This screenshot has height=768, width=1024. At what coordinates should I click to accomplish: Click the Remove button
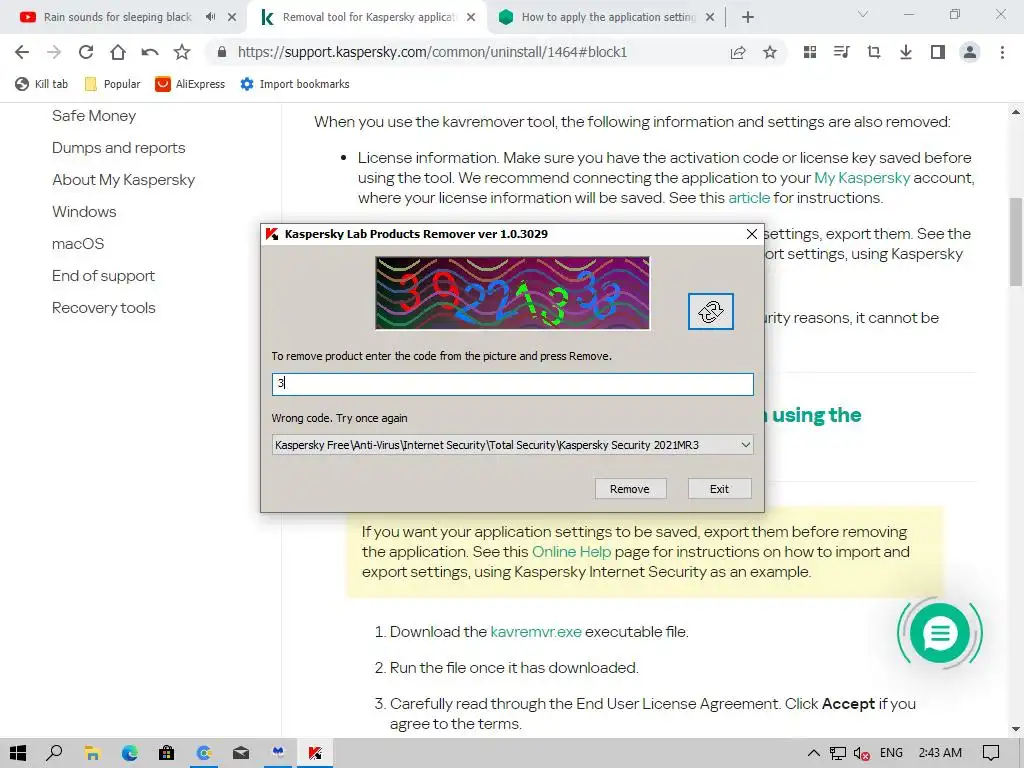[x=630, y=488]
